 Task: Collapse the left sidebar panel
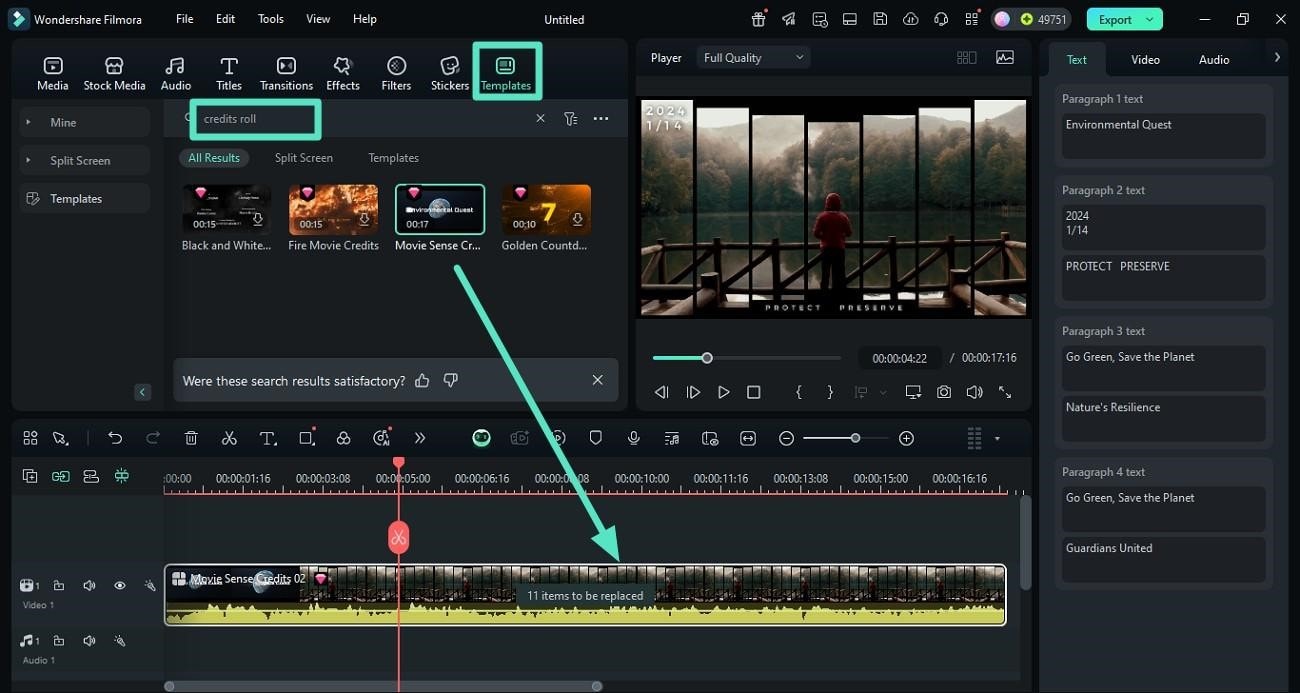click(142, 392)
